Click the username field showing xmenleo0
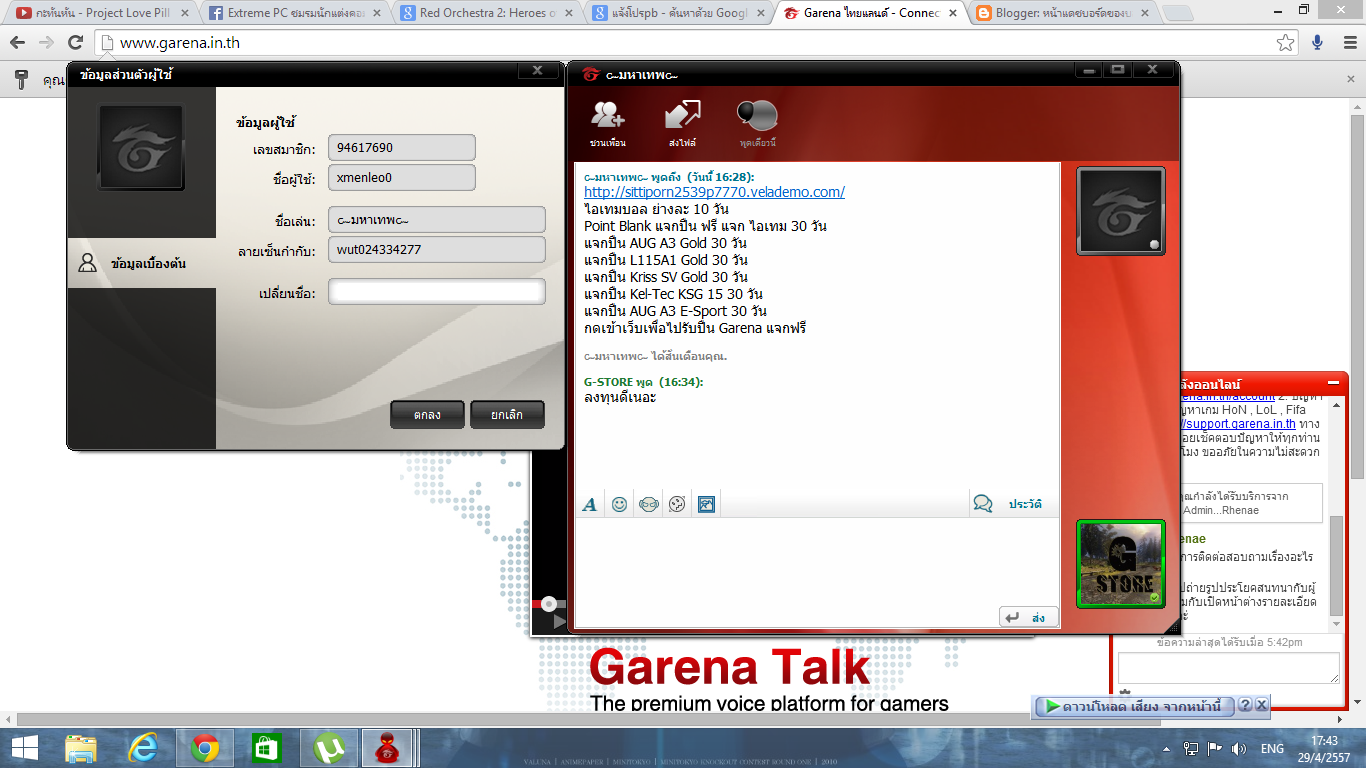1366x768 pixels. click(x=401, y=178)
